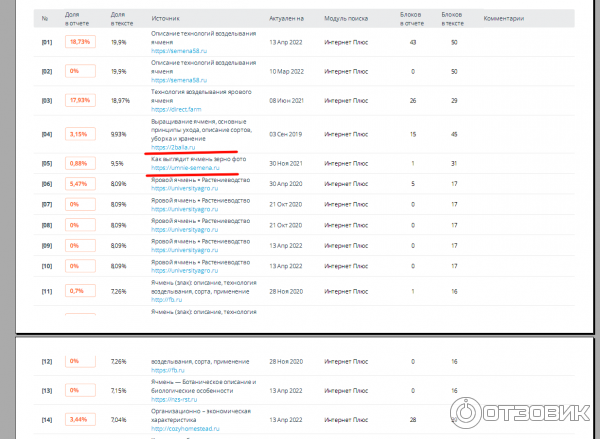Image resolution: width=600 pixels, height=439 pixels.
Task: Click the 3,44% share badge in row 14
Action: point(80,419)
